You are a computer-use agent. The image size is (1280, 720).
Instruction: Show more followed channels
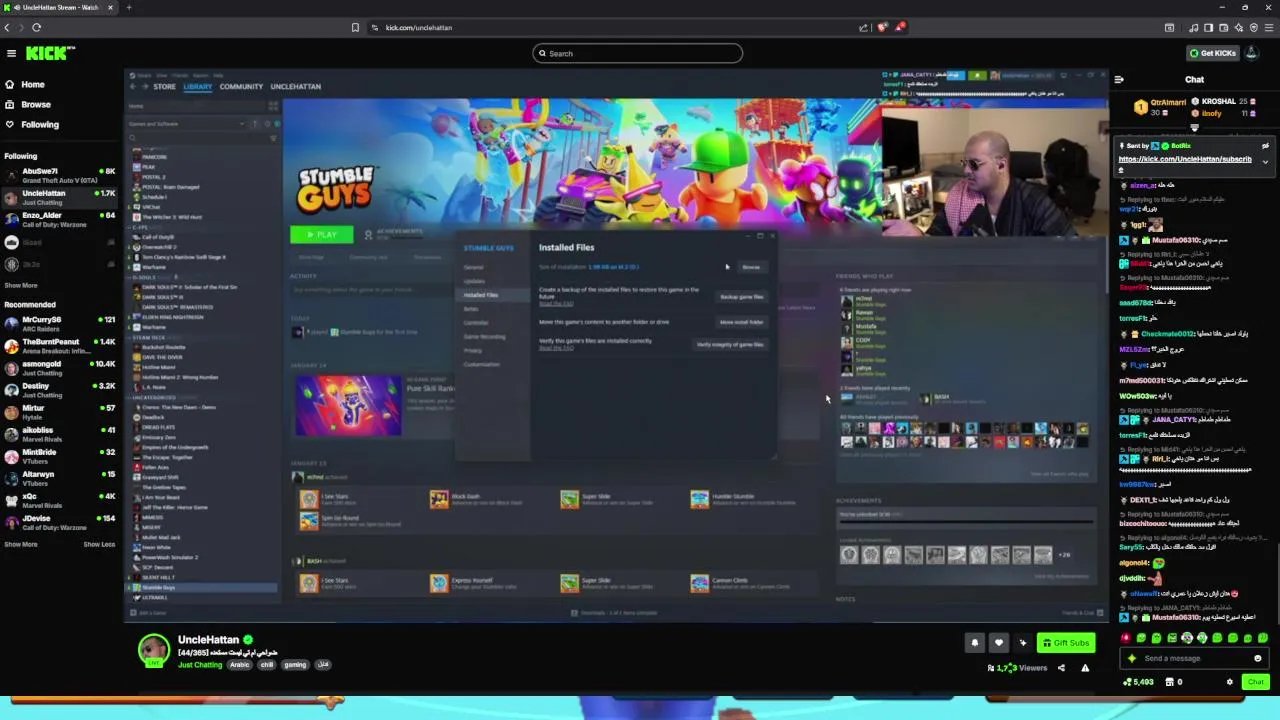(21, 286)
